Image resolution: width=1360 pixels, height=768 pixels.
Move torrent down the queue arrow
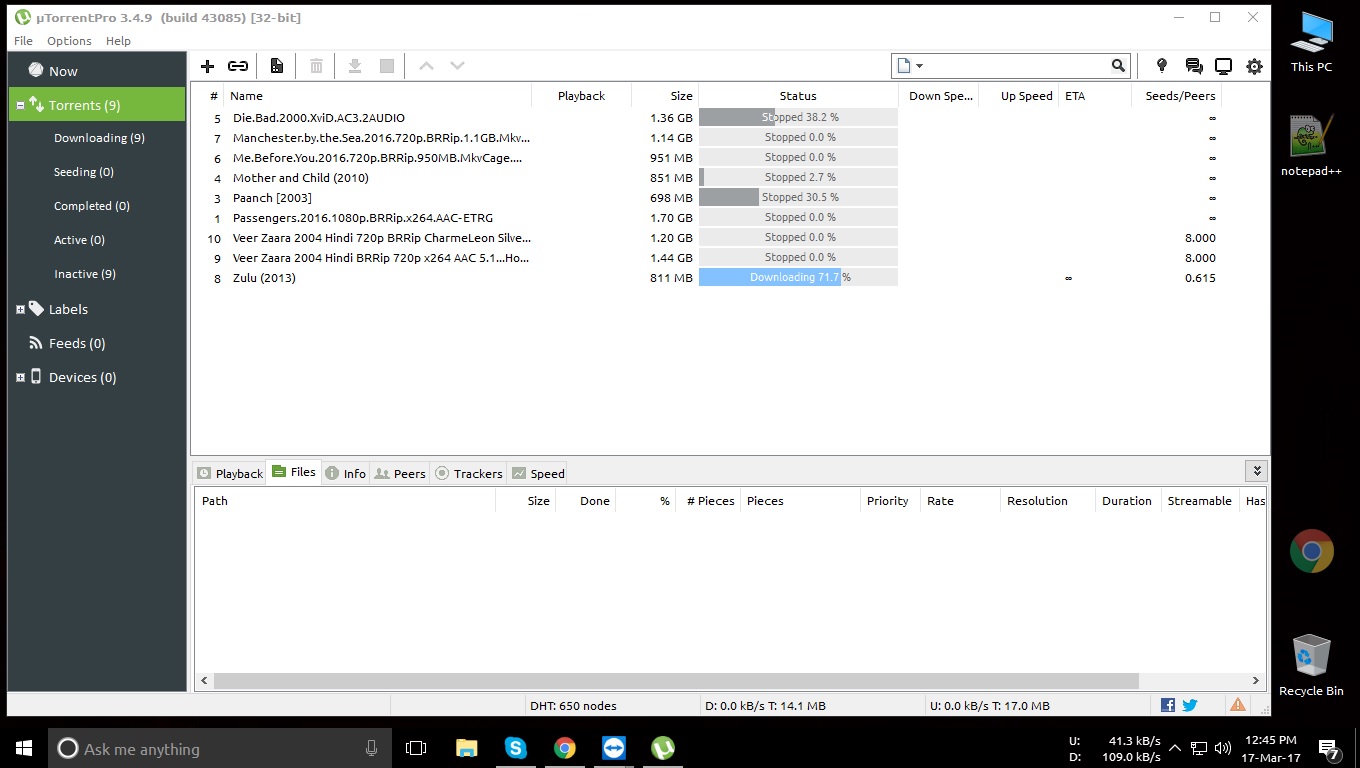coord(458,66)
